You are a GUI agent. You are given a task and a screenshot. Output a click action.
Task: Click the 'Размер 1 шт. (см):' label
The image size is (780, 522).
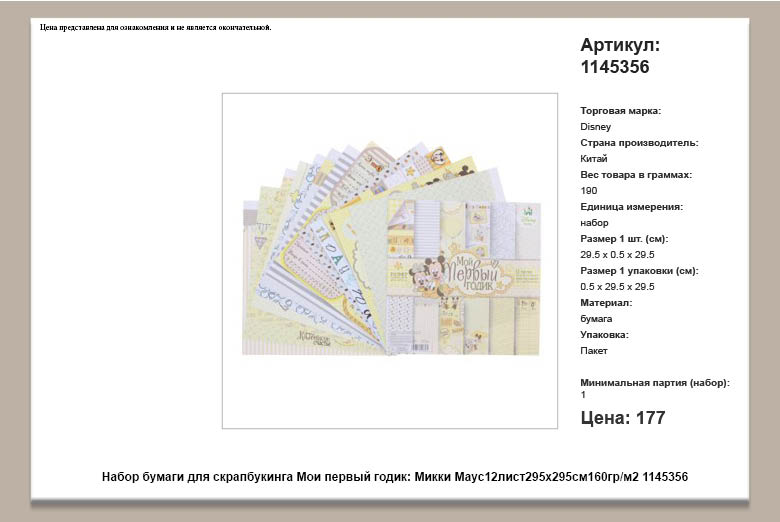(x=624, y=239)
